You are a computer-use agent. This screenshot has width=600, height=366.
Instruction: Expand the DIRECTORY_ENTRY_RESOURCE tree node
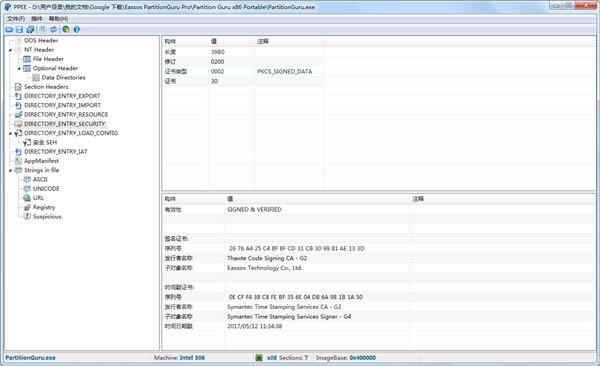pyautogui.click(x=10, y=115)
